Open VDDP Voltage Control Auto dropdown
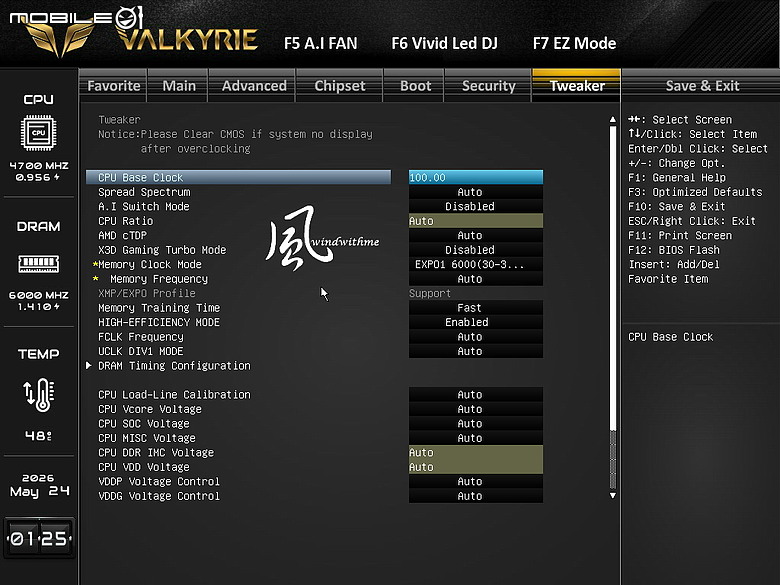This screenshot has height=585, width=780. [476, 481]
